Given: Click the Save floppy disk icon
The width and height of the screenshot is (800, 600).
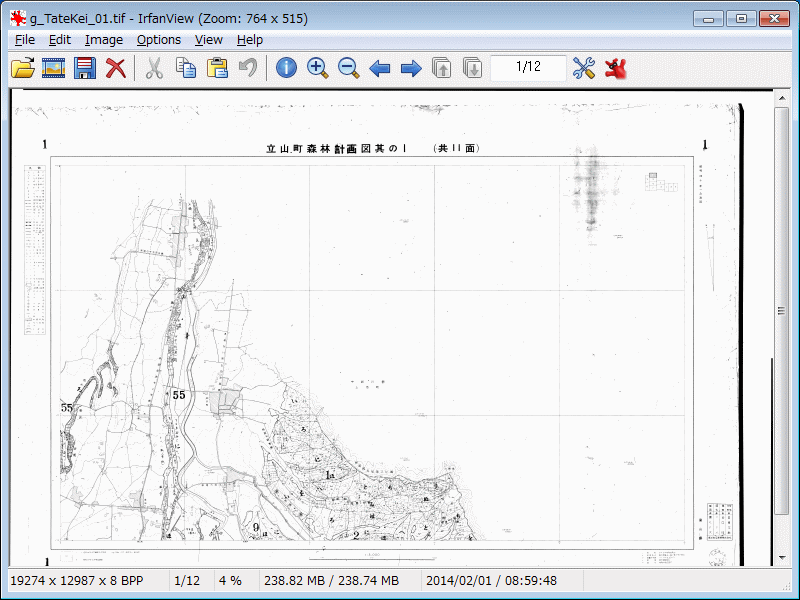Looking at the screenshot, I should pos(85,68).
